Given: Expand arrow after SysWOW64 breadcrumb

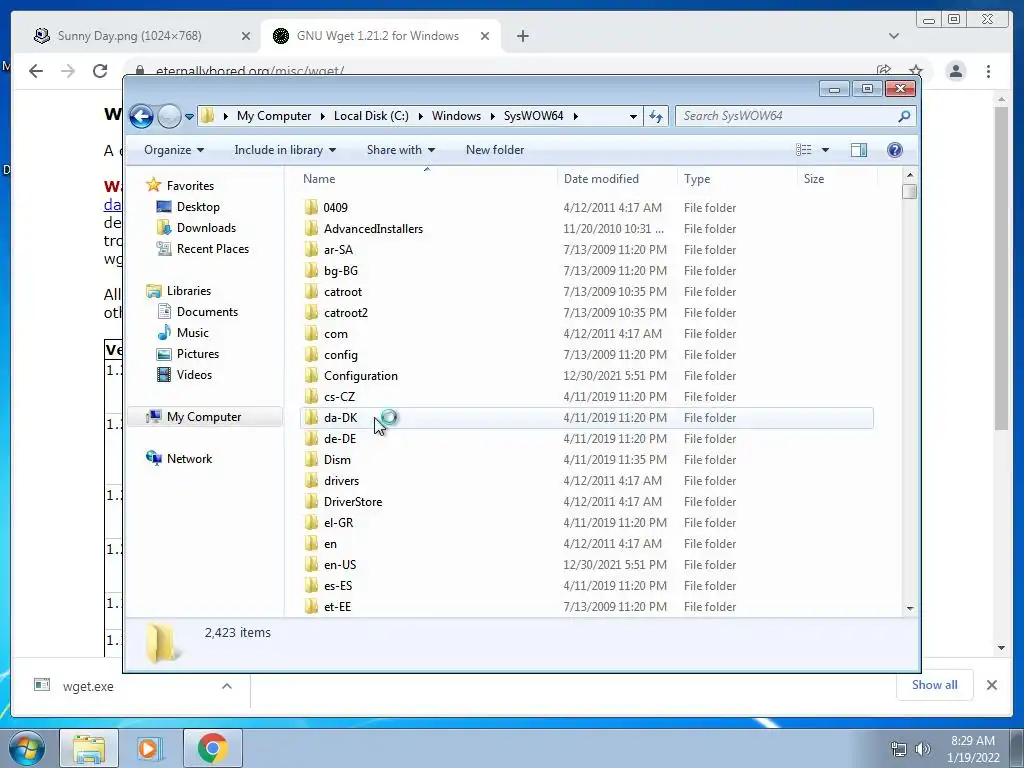Looking at the screenshot, I should (575, 116).
